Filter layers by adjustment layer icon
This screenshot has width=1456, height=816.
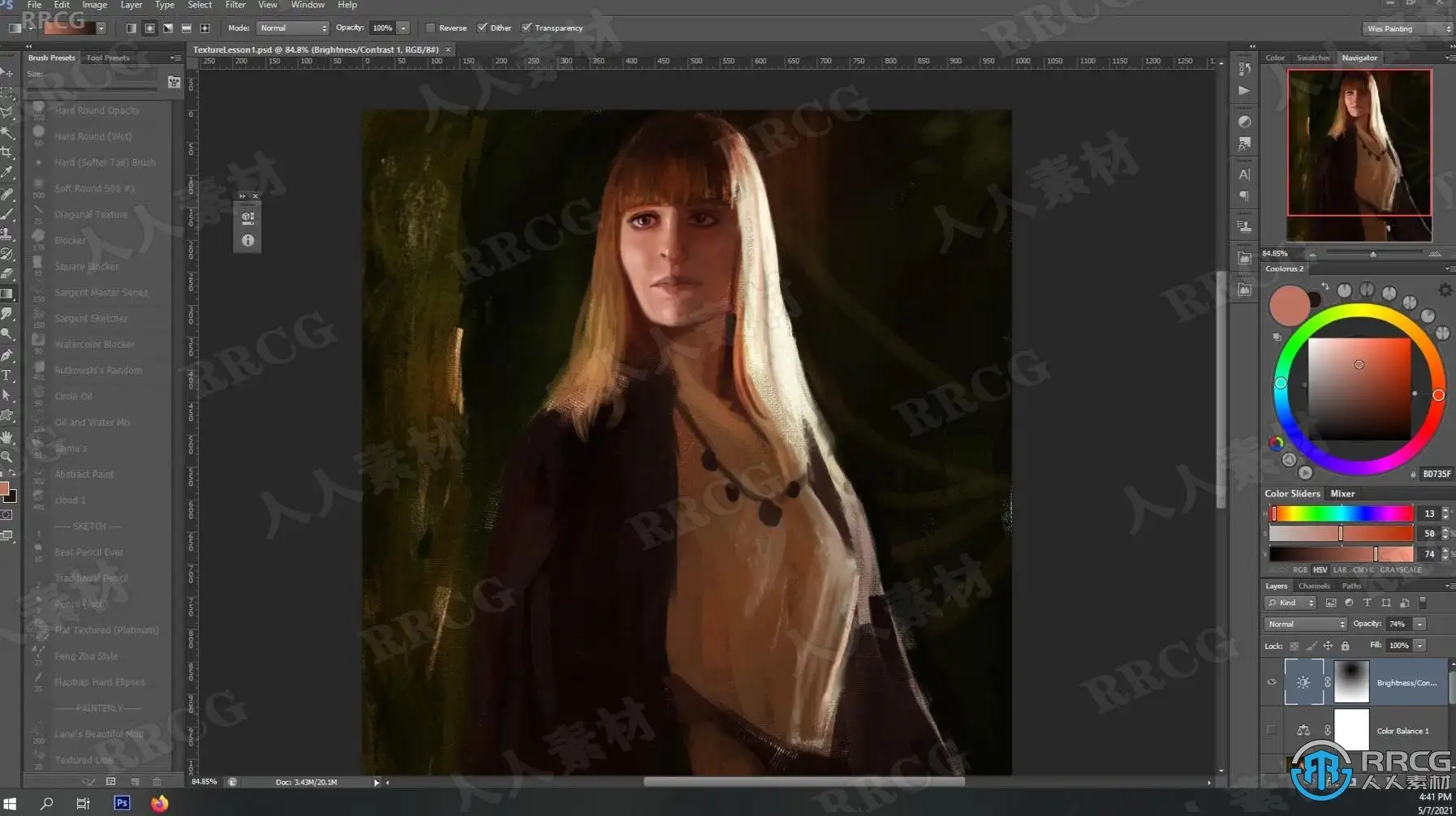coord(1349,603)
